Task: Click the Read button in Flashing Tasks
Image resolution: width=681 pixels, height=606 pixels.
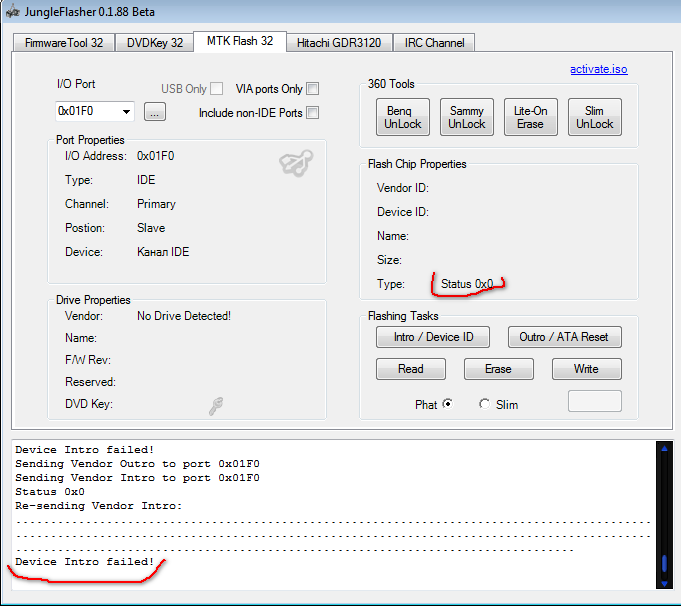Action: 410,369
